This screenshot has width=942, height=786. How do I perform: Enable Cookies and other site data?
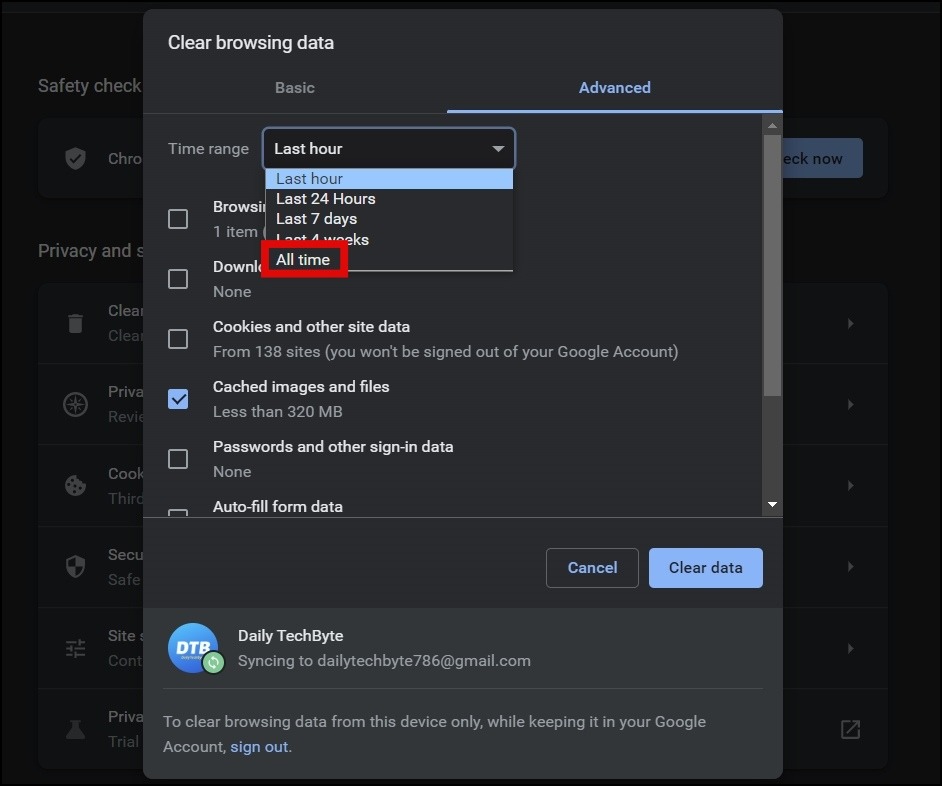point(178,338)
